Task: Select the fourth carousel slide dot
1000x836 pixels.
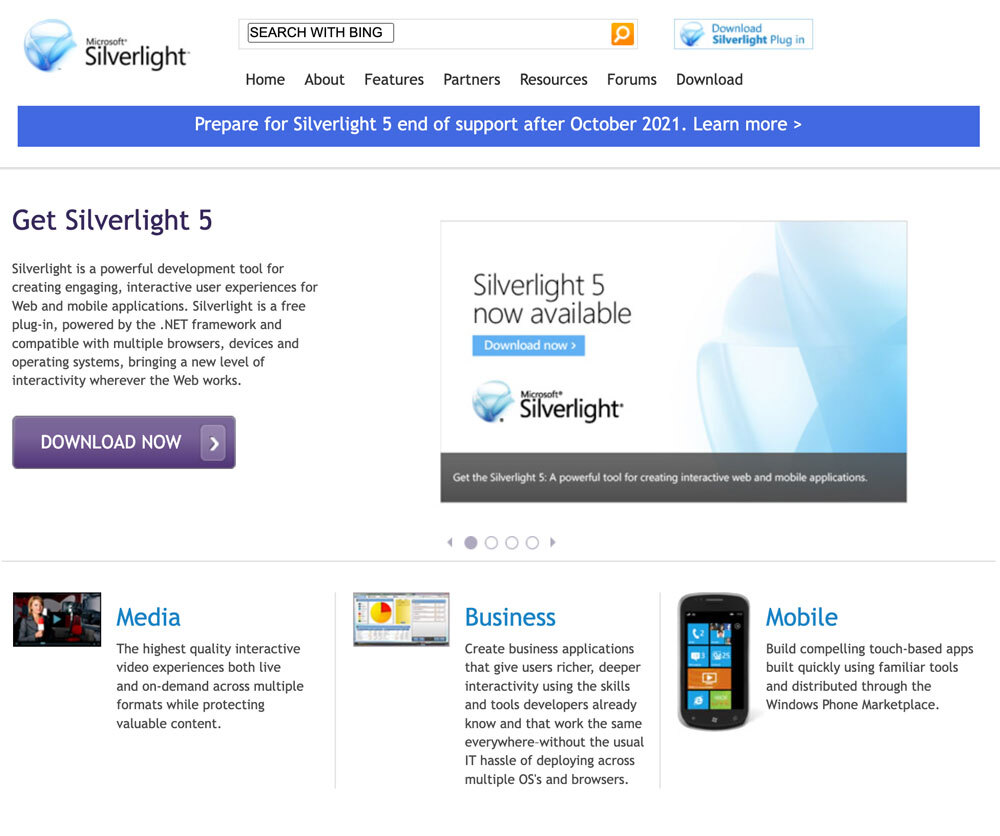Action: tap(532, 543)
